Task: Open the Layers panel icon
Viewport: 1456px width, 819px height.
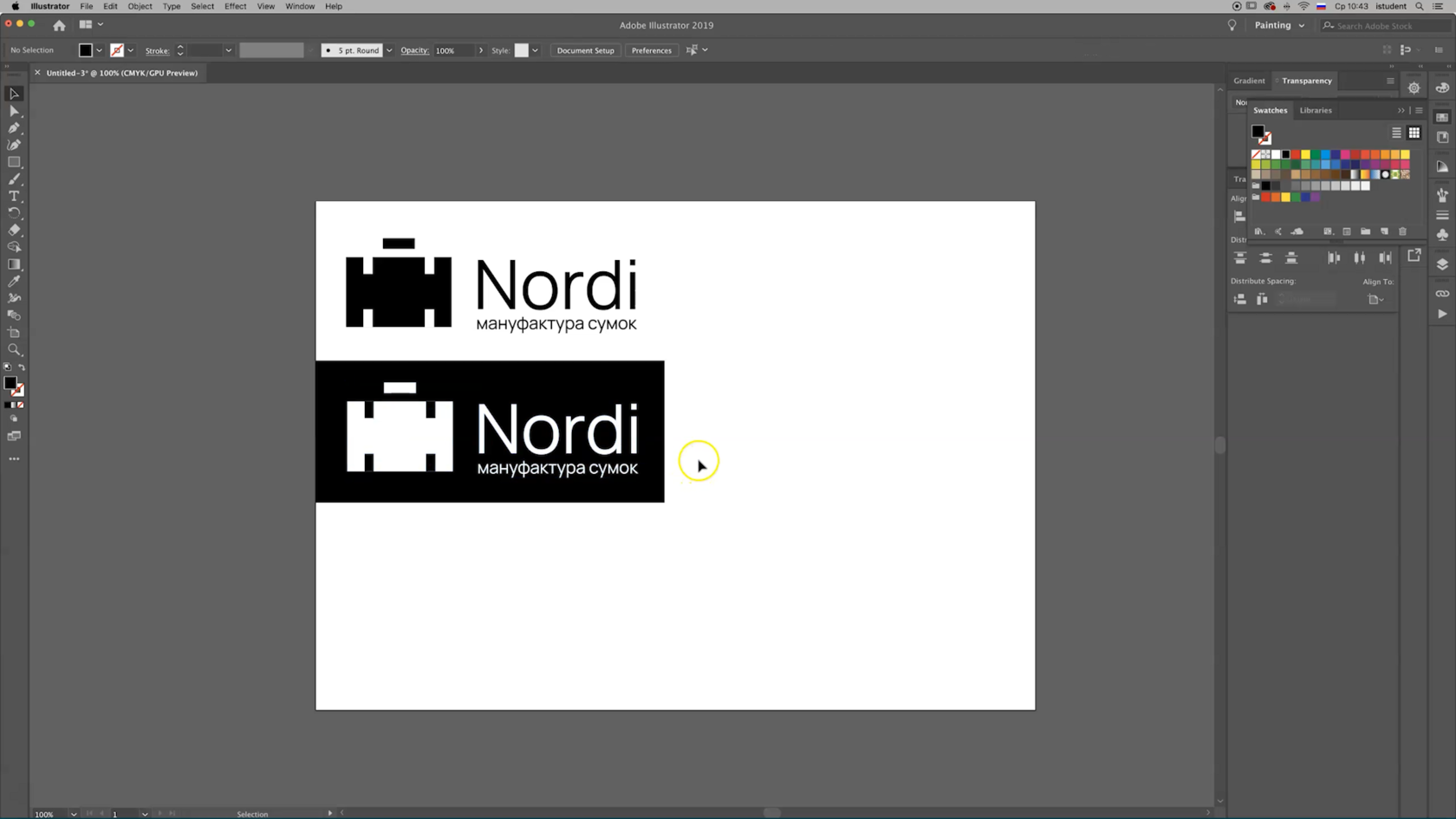Action: tap(1442, 264)
